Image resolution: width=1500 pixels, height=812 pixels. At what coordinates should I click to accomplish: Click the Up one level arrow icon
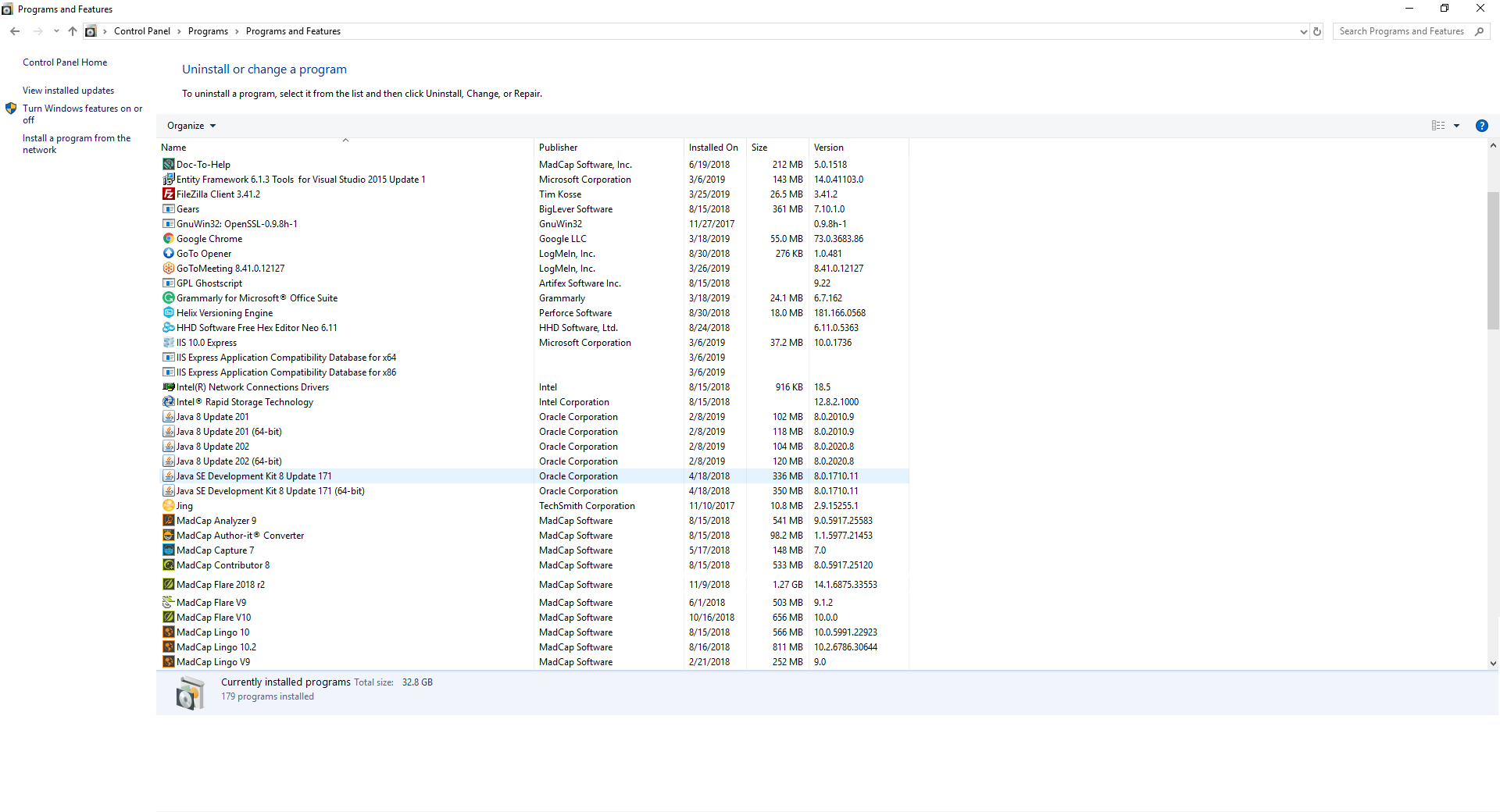72,31
